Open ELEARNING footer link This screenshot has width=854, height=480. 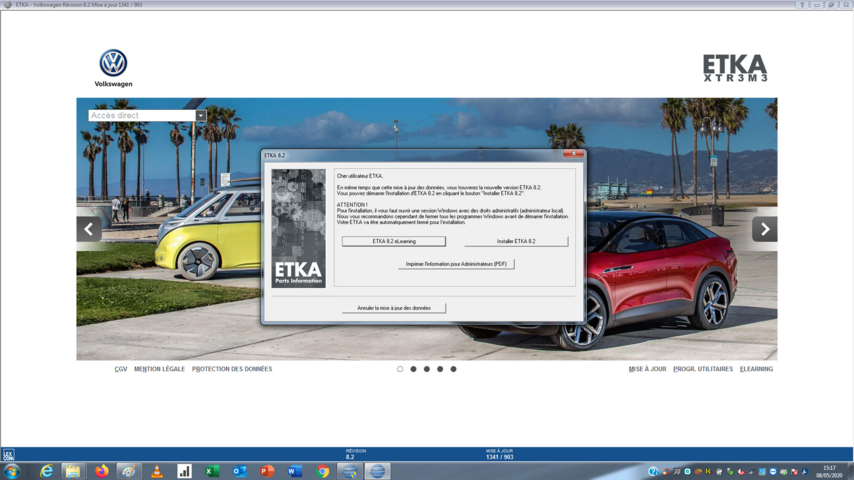coord(757,369)
